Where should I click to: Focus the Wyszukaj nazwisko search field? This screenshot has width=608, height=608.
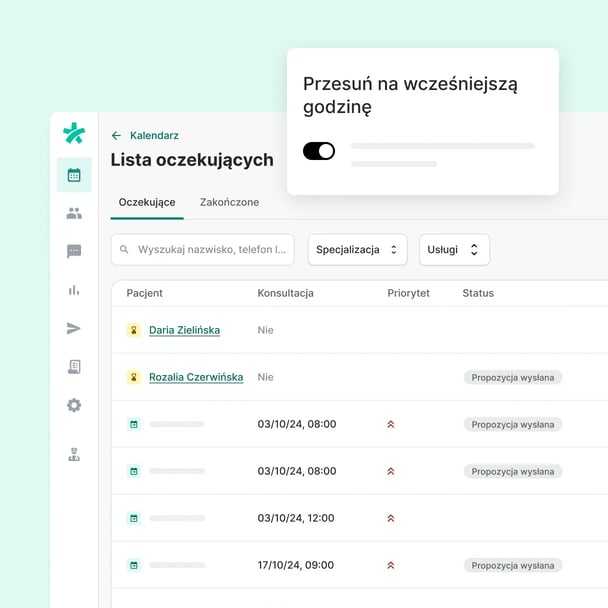(x=203, y=249)
